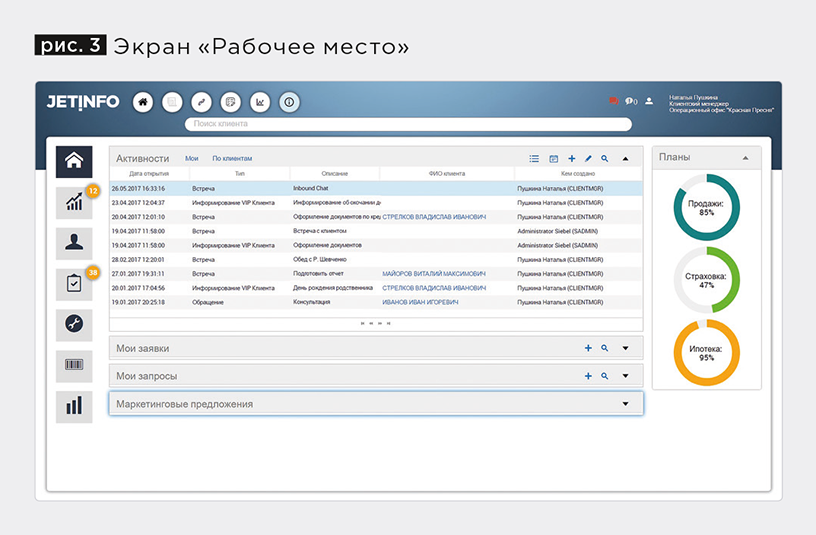Image resolution: width=816 pixels, height=535 pixels.
Task: Switch to the По клиентам activities filter
Action: [x=232, y=158]
